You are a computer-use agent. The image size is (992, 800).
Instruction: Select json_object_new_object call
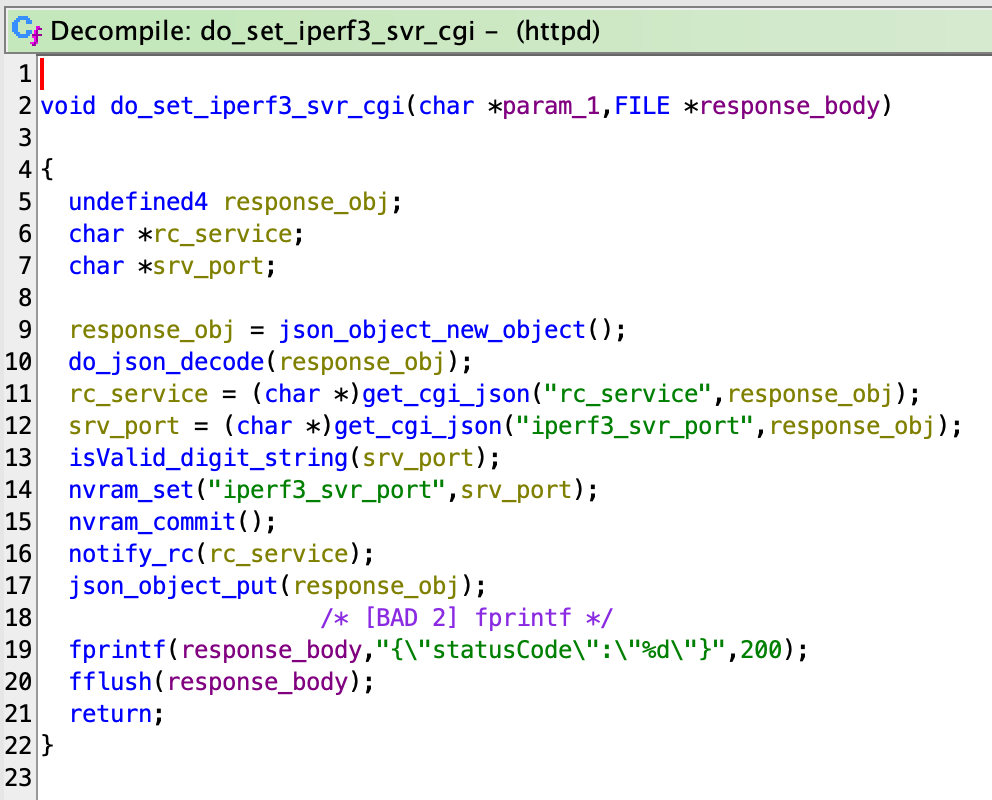click(432, 330)
